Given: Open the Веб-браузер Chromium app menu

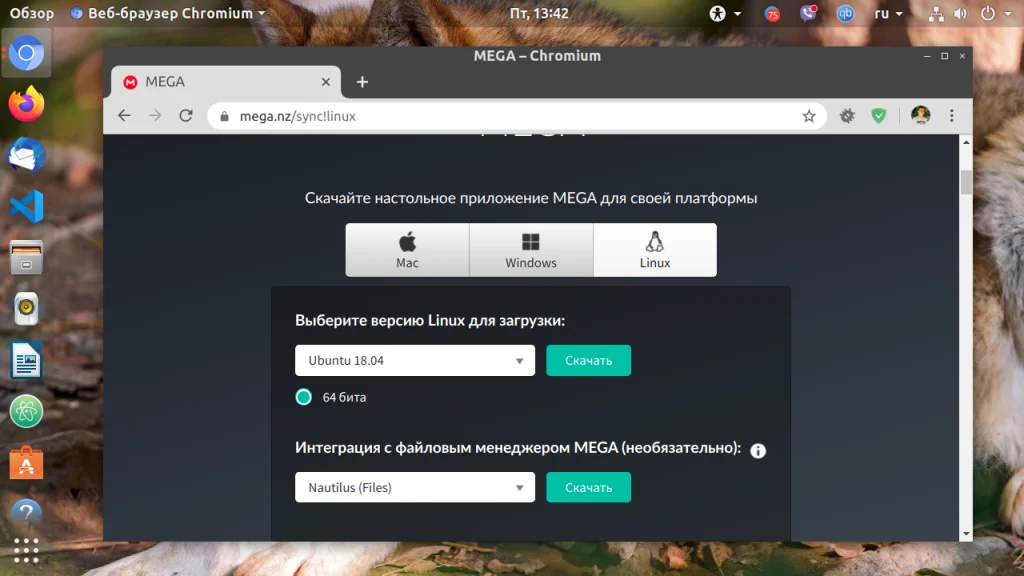Looking at the screenshot, I should click(x=168, y=13).
